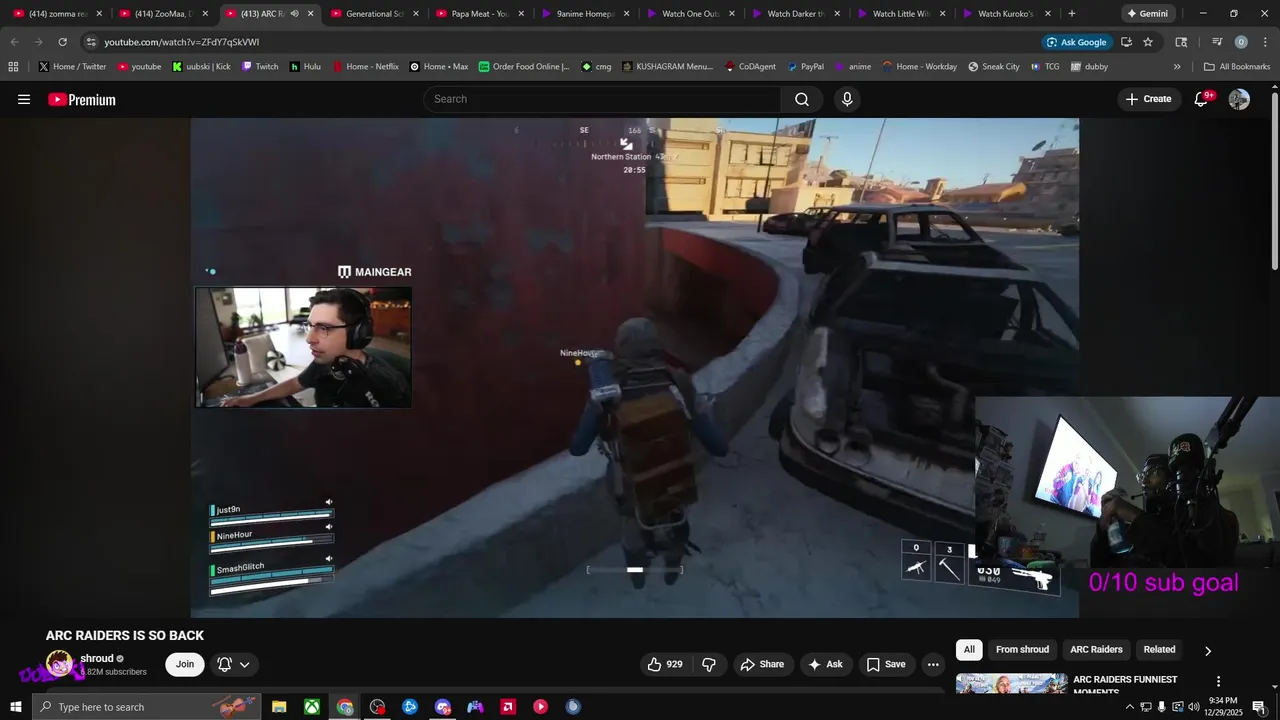Screen dimensions: 1280x720
Task: Switch to 9anime Homepage tab
Action: 585,14
